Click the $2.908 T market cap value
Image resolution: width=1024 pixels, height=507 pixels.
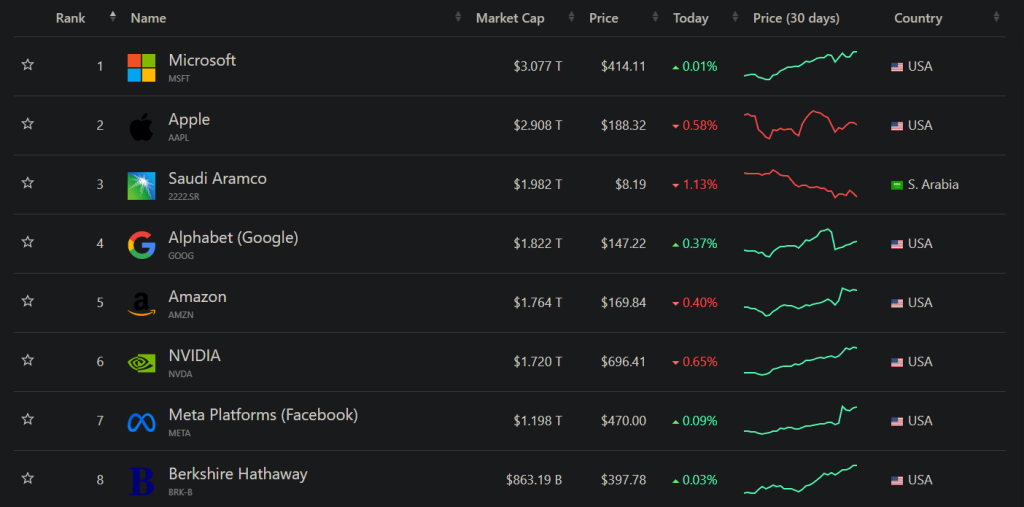click(x=537, y=125)
